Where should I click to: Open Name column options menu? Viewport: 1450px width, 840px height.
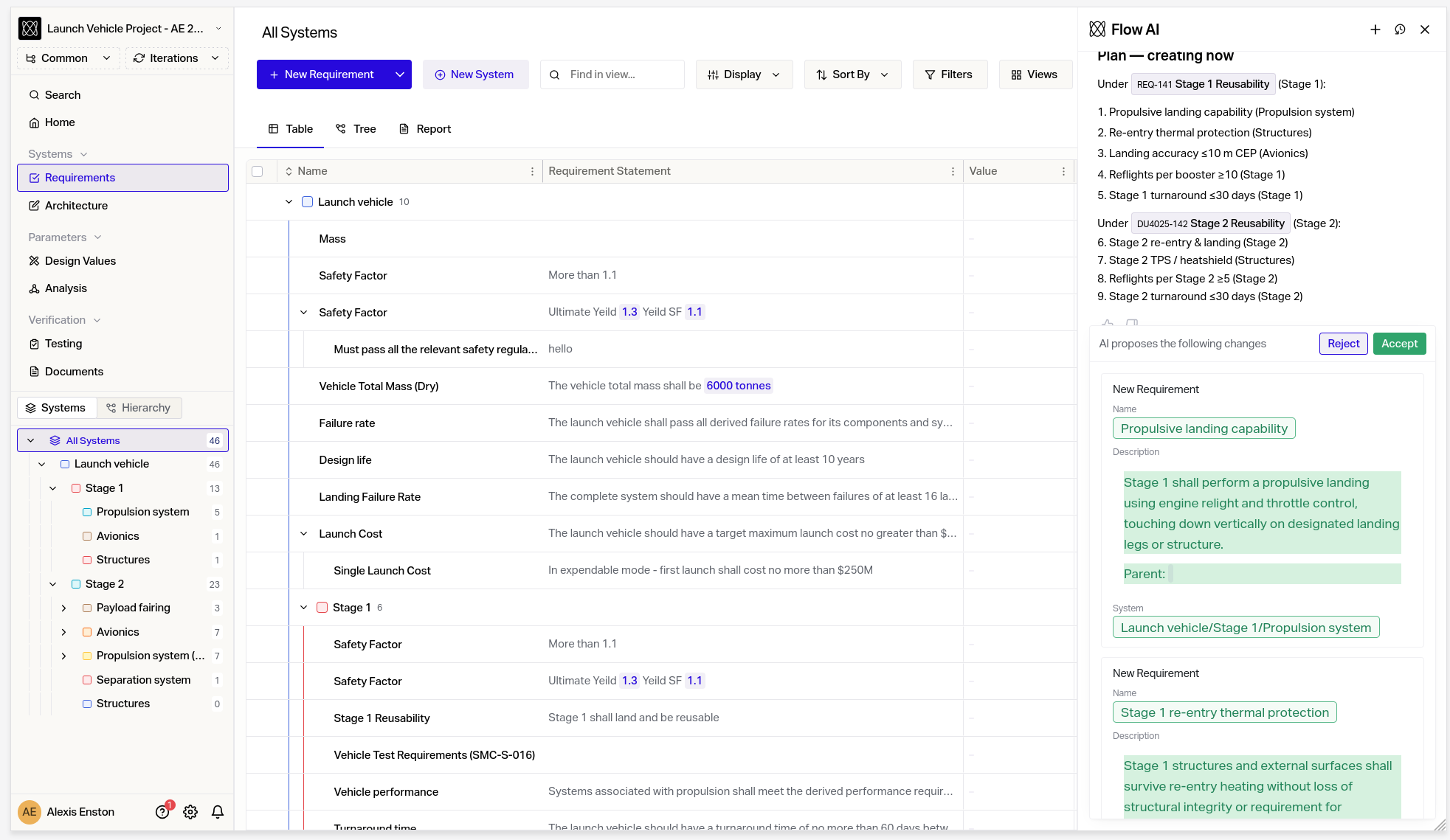point(532,171)
